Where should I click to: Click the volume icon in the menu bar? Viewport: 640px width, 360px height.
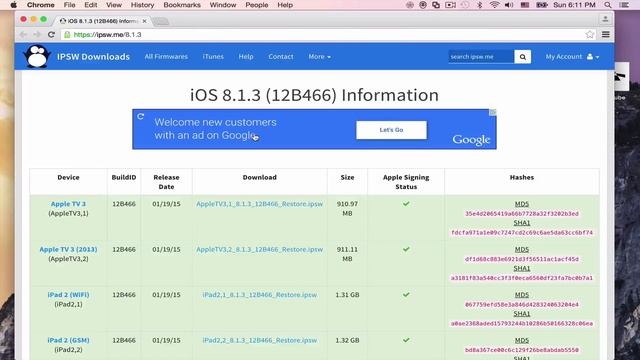coord(509,5)
